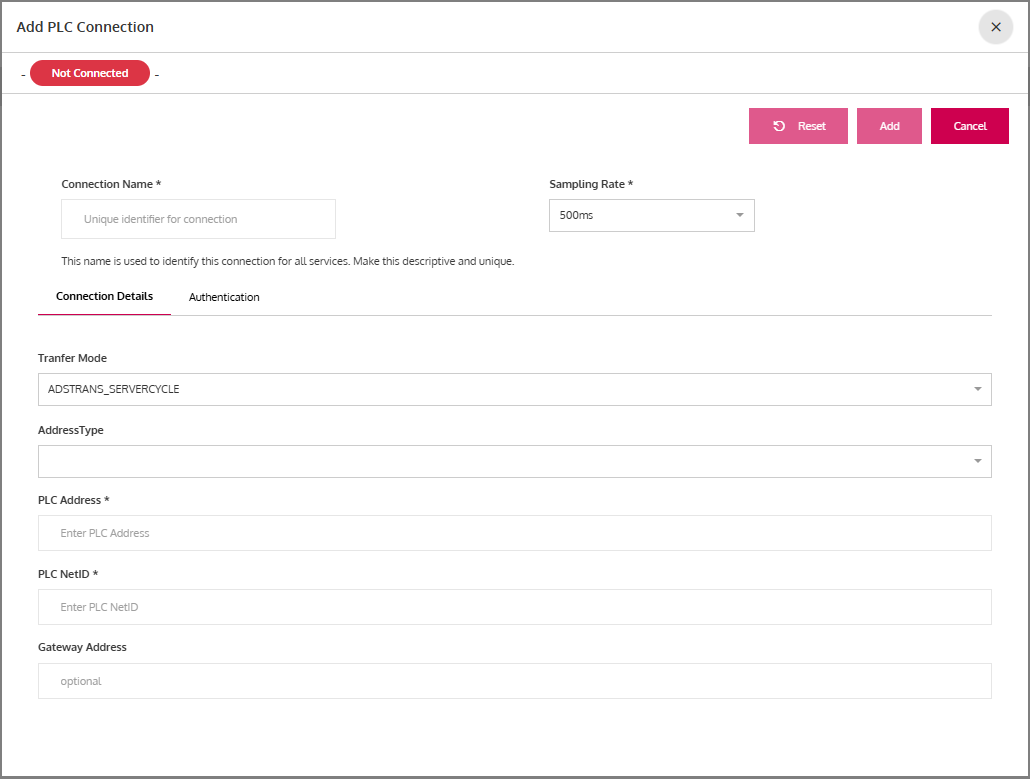Viewport: 1030px width, 779px height.
Task: Switch to the Authentication tab
Action: [224, 297]
